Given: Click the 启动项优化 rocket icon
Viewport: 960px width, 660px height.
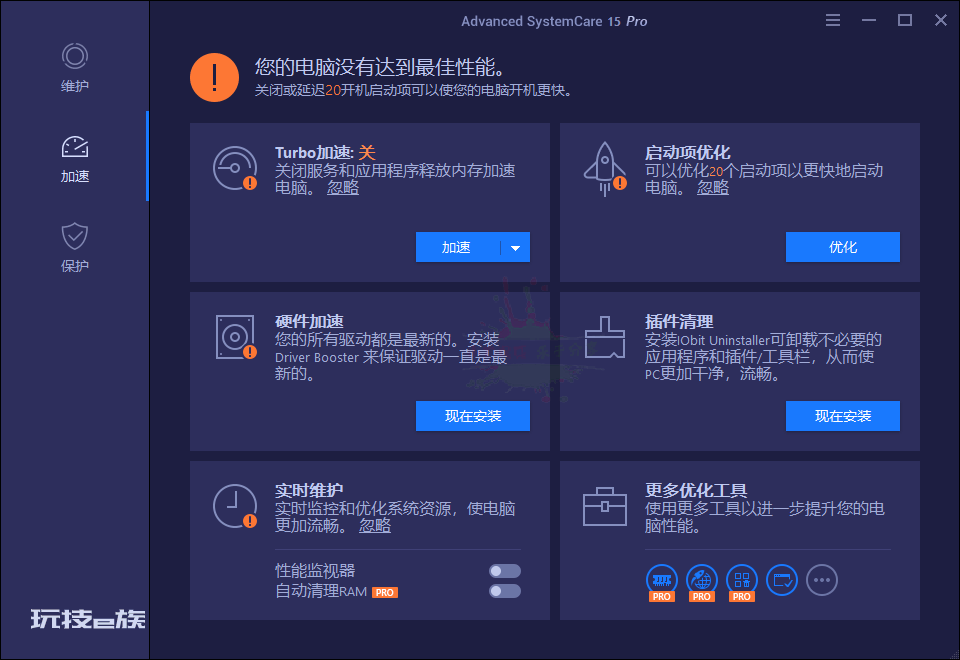Looking at the screenshot, I should (x=605, y=169).
